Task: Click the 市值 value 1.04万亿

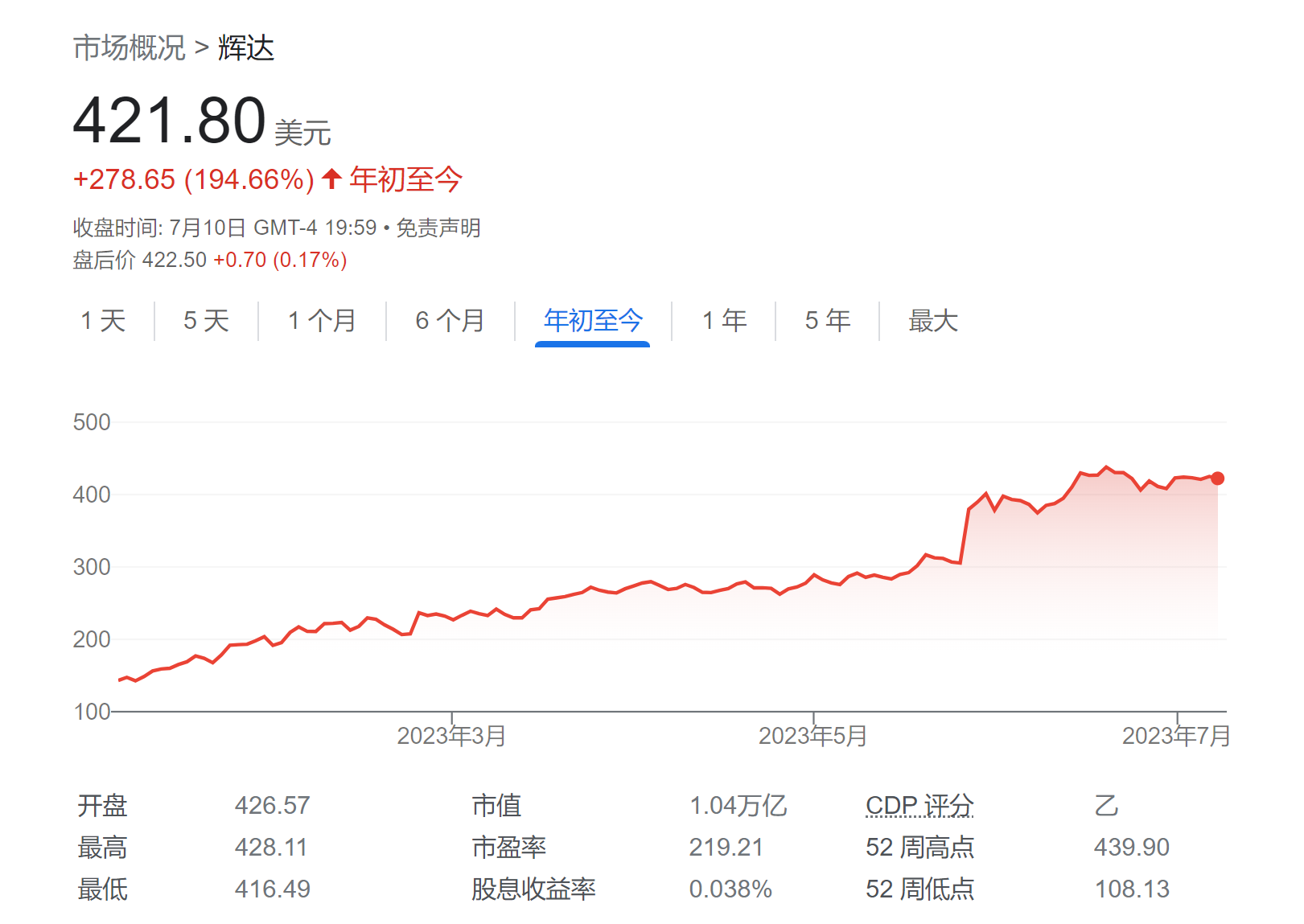Action: pyautogui.click(x=738, y=805)
